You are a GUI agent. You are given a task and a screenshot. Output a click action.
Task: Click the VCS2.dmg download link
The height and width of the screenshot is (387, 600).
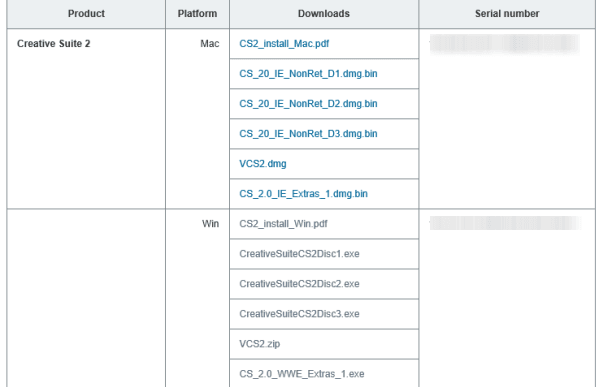coord(263,164)
